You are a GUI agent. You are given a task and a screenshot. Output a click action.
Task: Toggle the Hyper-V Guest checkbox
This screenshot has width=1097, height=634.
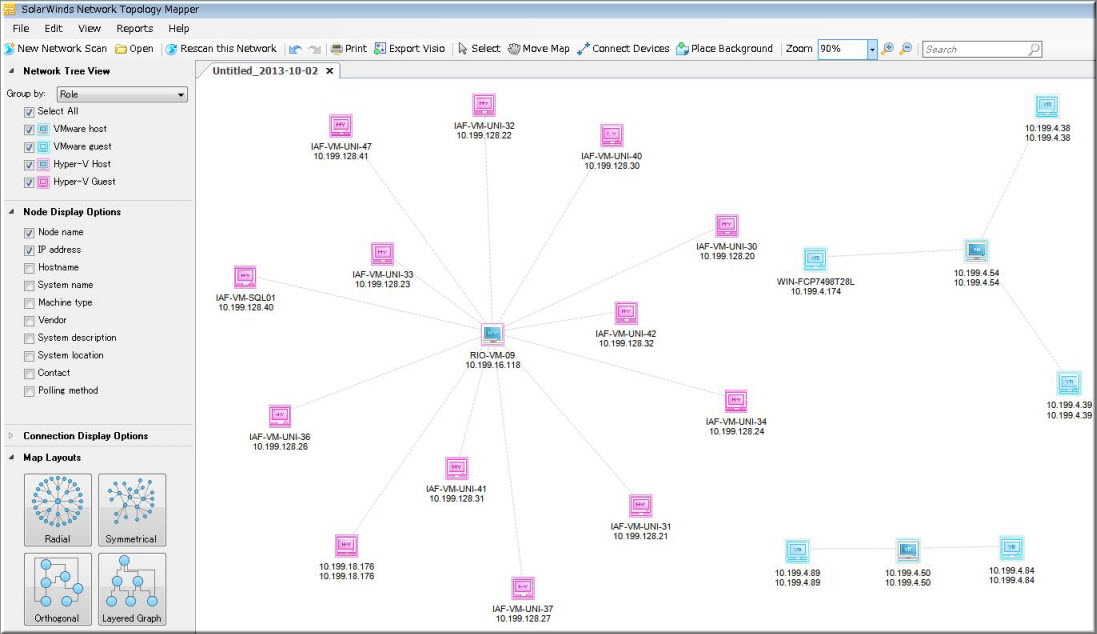click(29, 182)
